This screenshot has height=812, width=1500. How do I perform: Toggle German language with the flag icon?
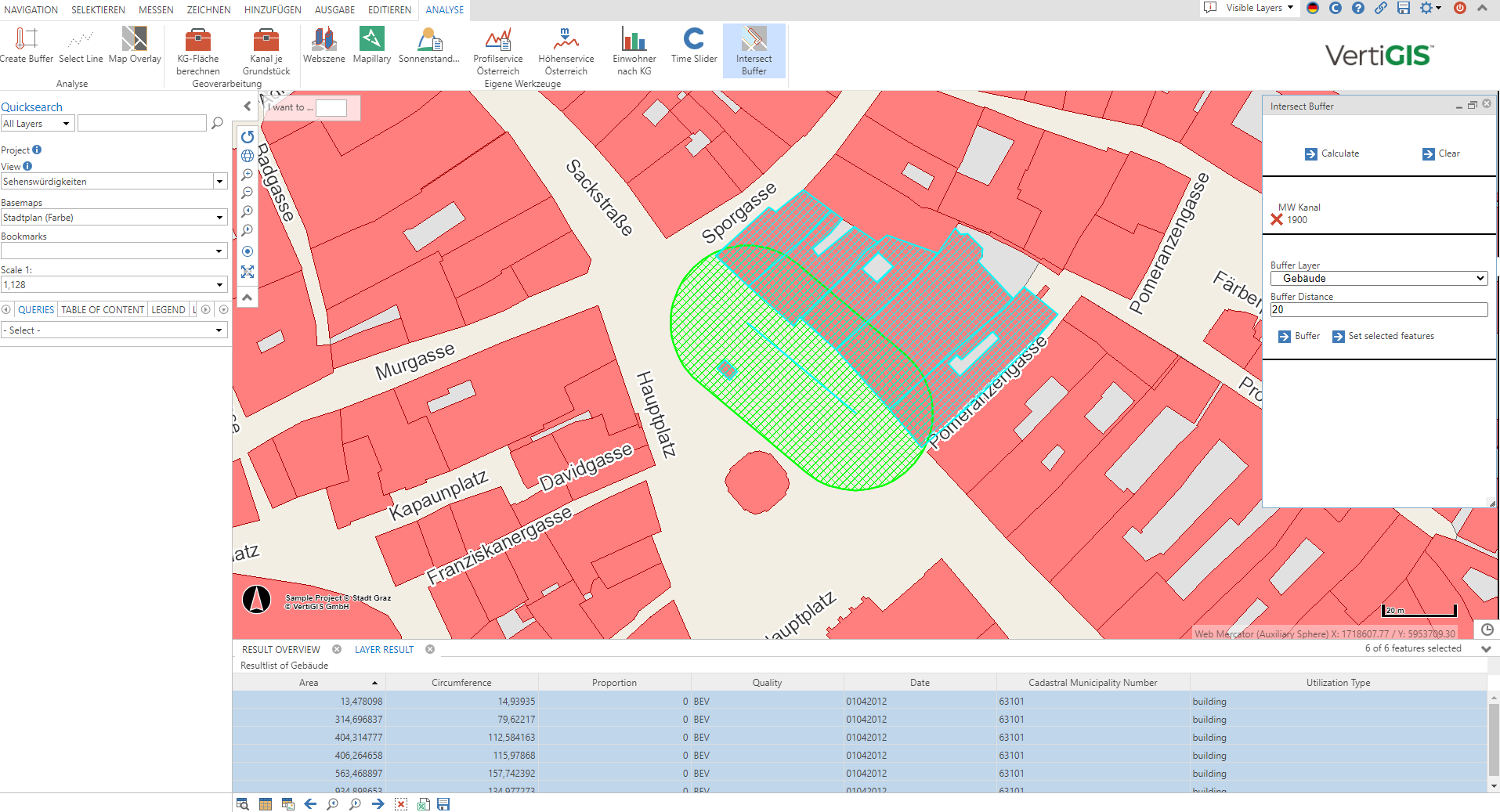pos(1313,8)
